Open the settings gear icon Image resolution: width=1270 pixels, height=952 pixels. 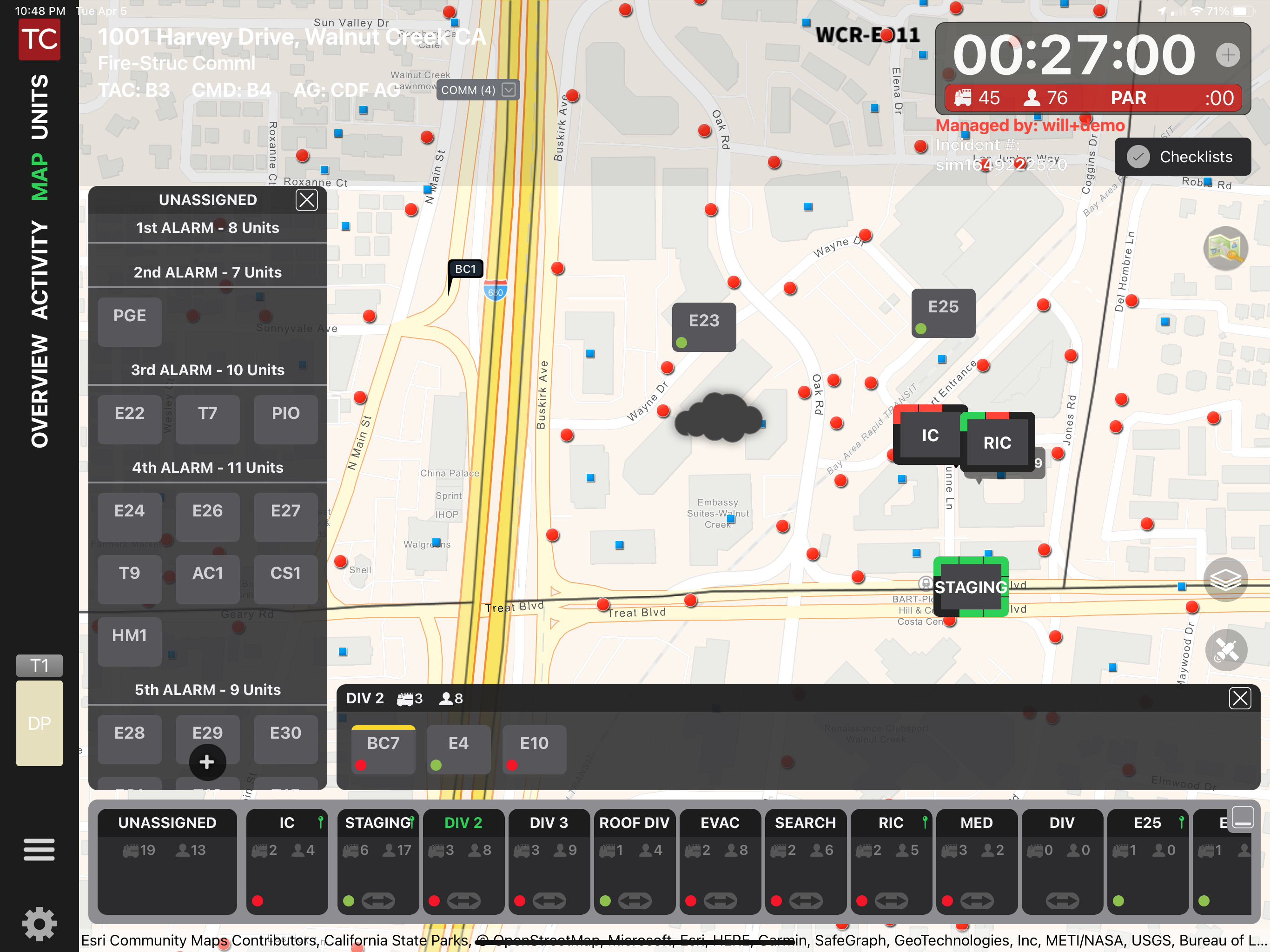pyautogui.click(x=39, y=923)
